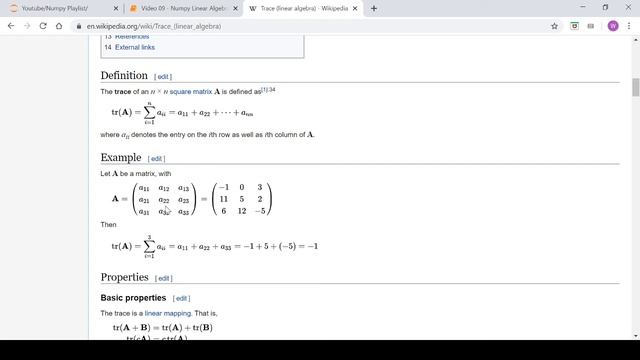Edit the Example section
Viewport: 640px width, 360px height.
click(x=156, y=159)
